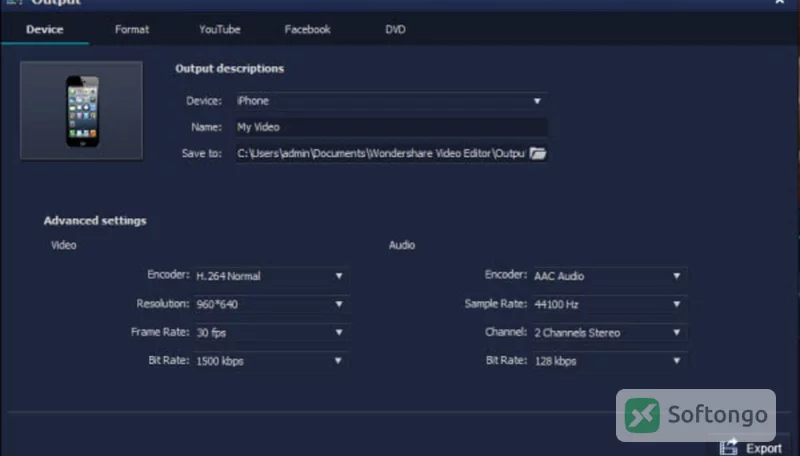Open Resolution dropdown showing 960*640
This screenshot has height=456, width=800.
tap(271, 305)
